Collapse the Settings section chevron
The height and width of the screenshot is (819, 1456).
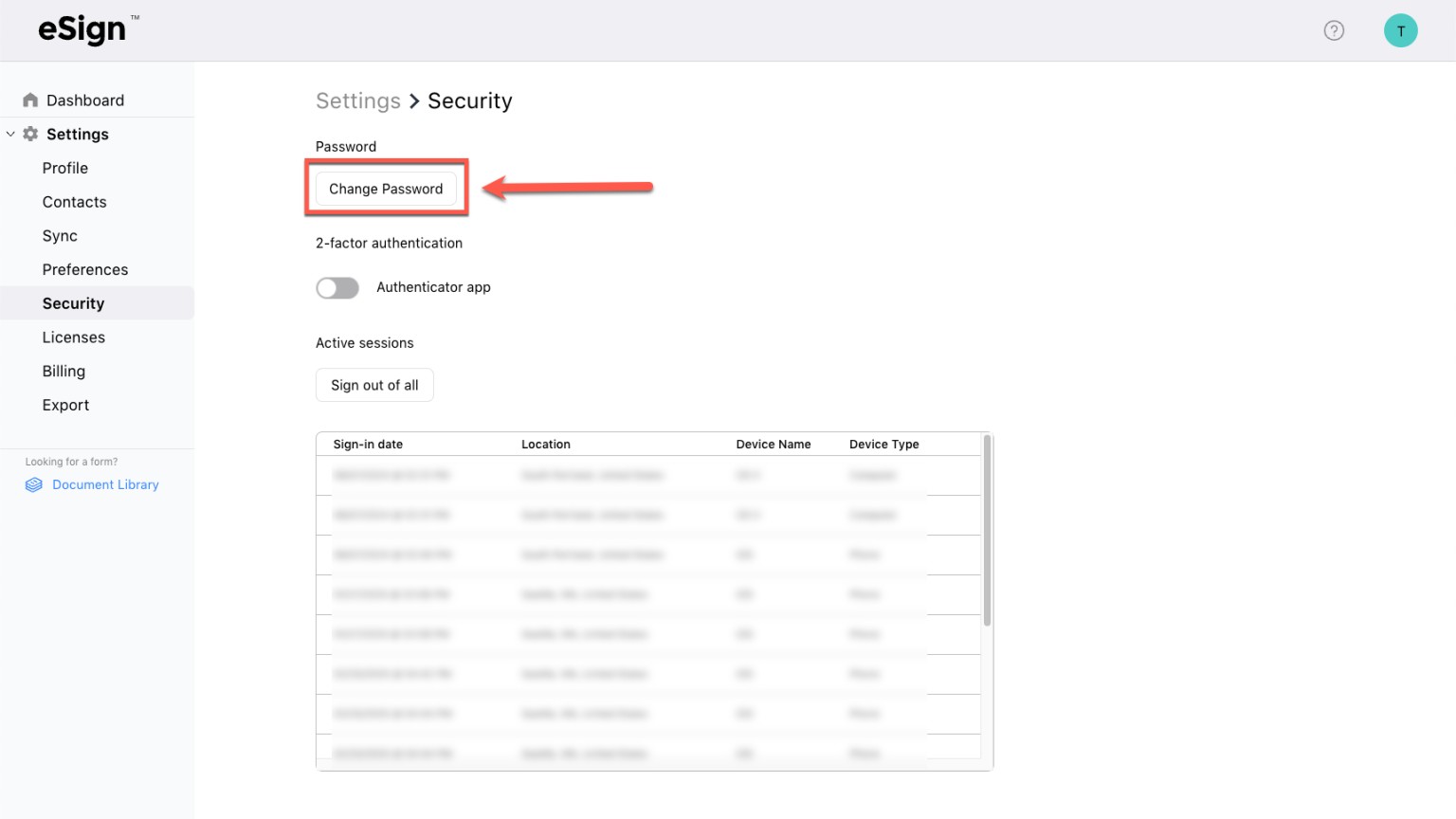[x=10, y=134]
